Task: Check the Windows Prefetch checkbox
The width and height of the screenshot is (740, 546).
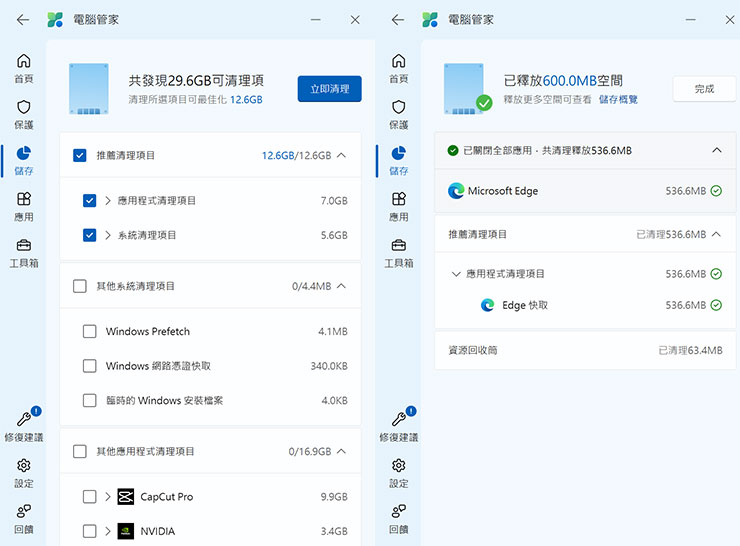Action: pos(90,332)
